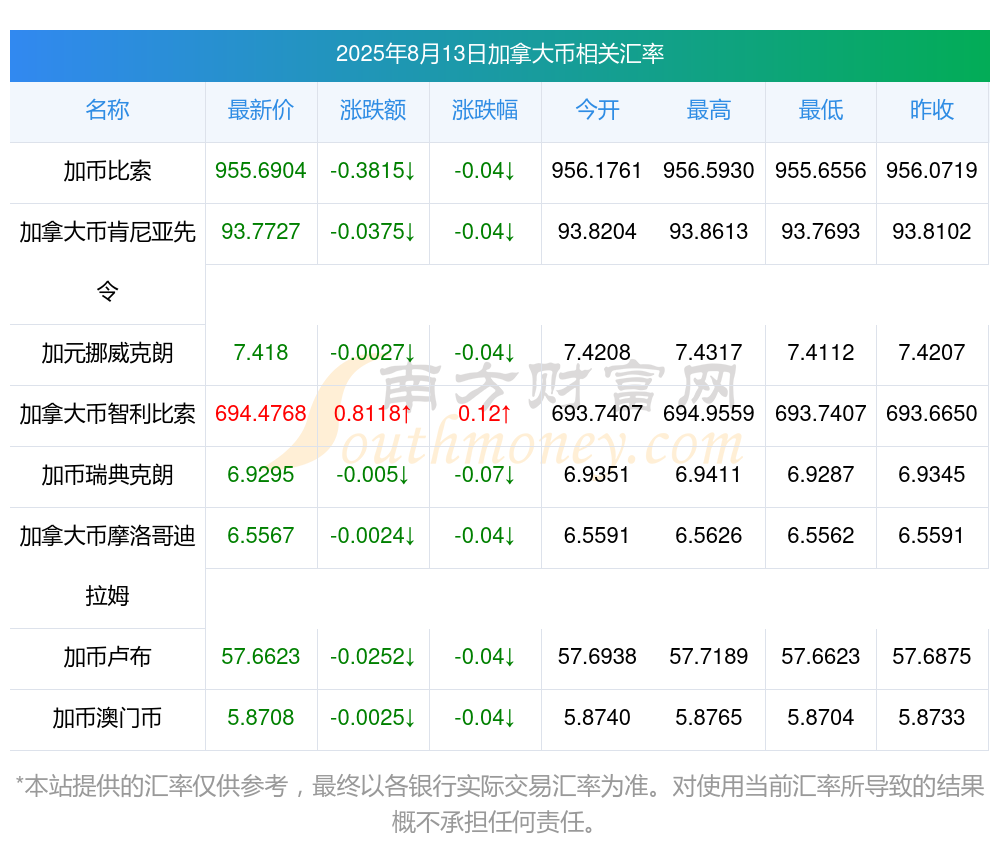Click highest price 6.5626
Image resolution: width=1000 pixels, height=853 pixels.
(x=709, y=536)
